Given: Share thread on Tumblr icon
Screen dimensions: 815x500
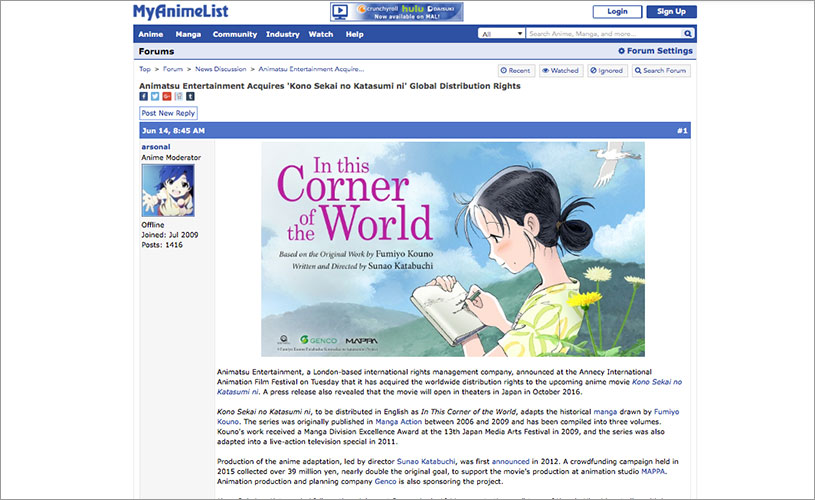Looking at the screenshot, I should coord(190,96).
